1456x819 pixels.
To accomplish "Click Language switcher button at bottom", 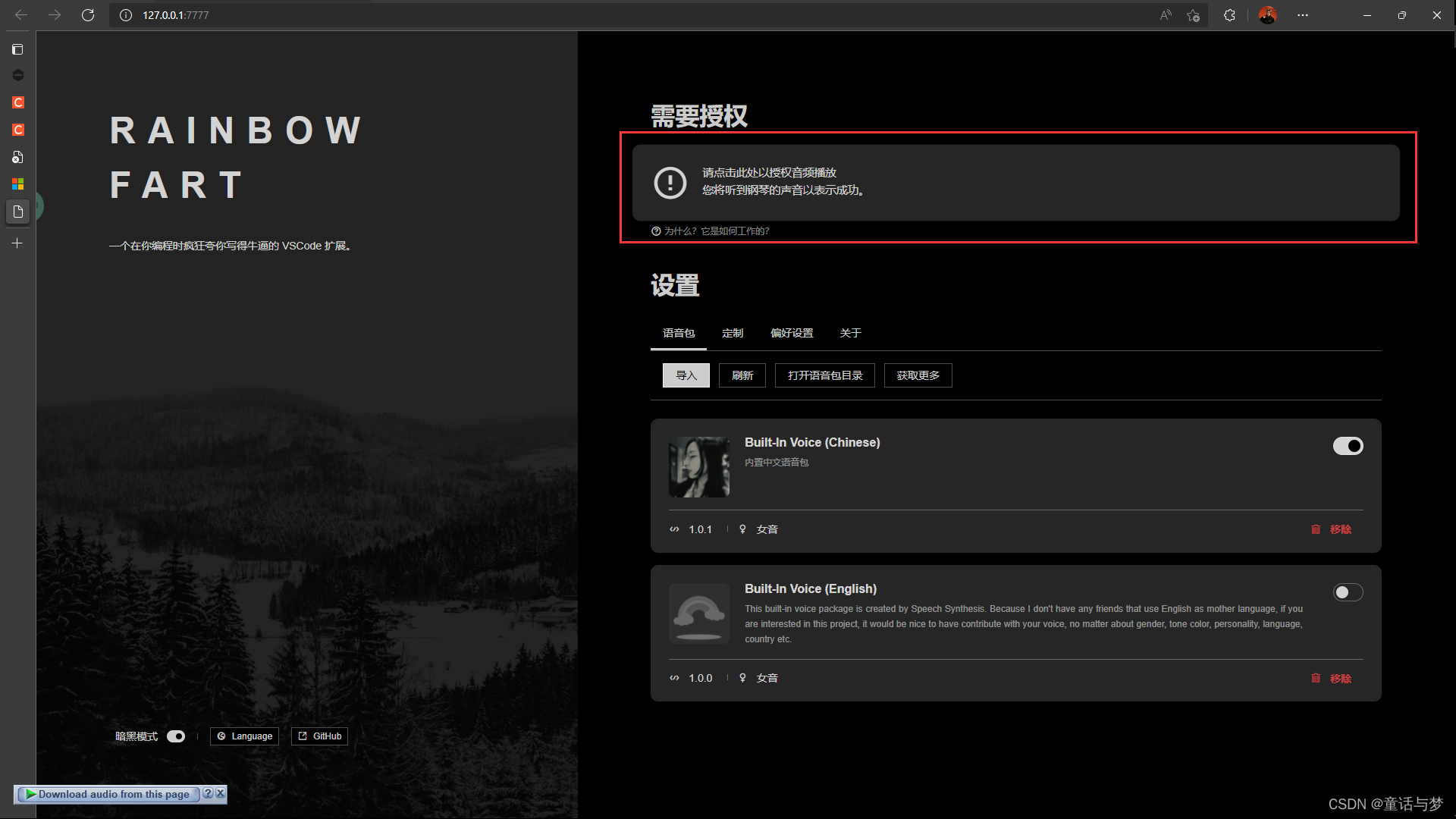I will coord(244,736).
